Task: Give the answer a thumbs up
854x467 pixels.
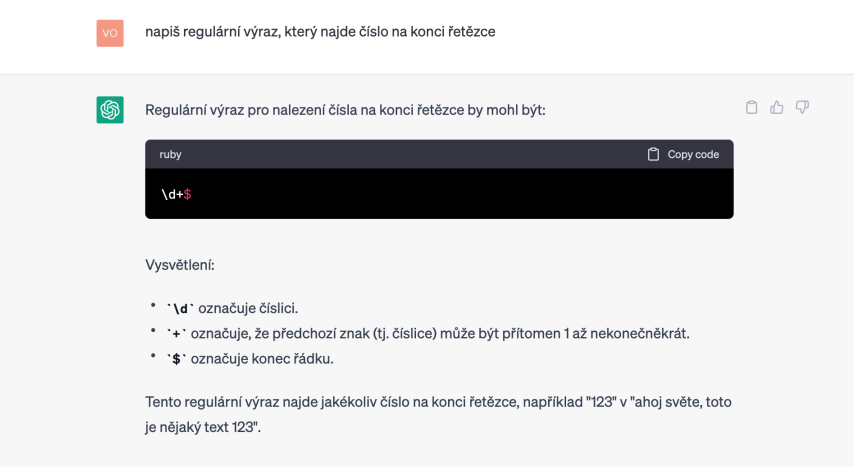Action: pos(777,107)
